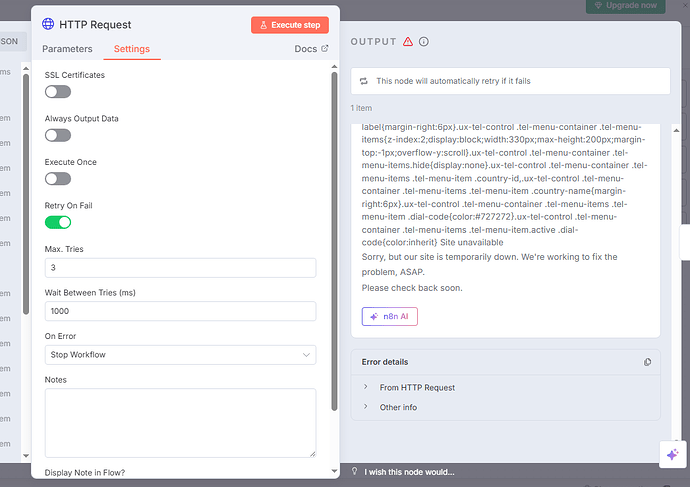This screenshot has width=690, height=487.
Task: Open the sparkle AI assistant button
Action: 671,454
